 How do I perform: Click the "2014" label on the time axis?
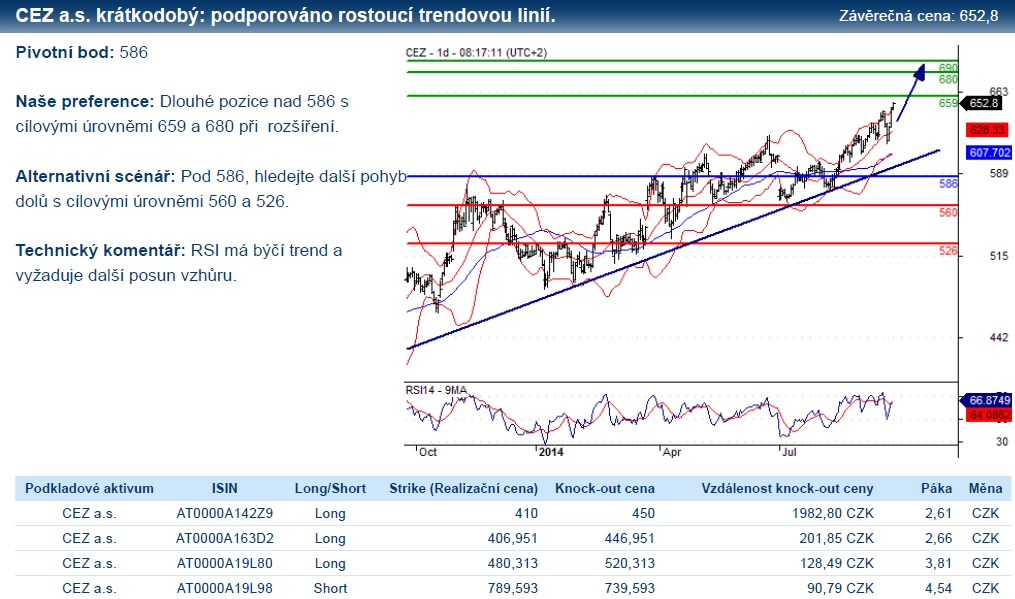click(552, 452)
